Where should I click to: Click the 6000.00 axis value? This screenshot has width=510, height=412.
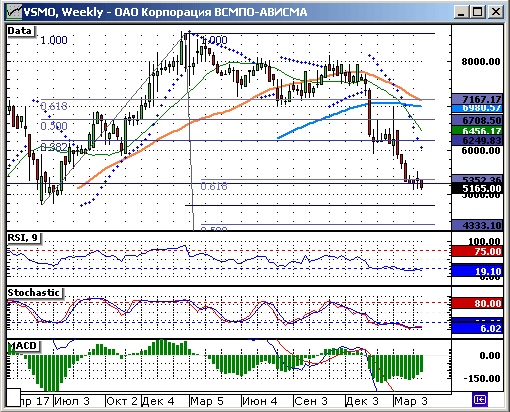pos(480,151)
